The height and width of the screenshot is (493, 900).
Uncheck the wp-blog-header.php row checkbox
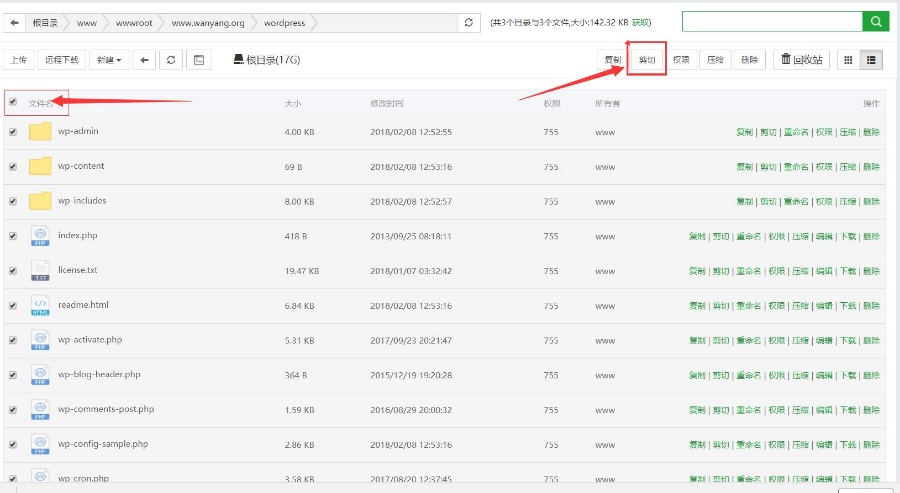coord(13,375)
